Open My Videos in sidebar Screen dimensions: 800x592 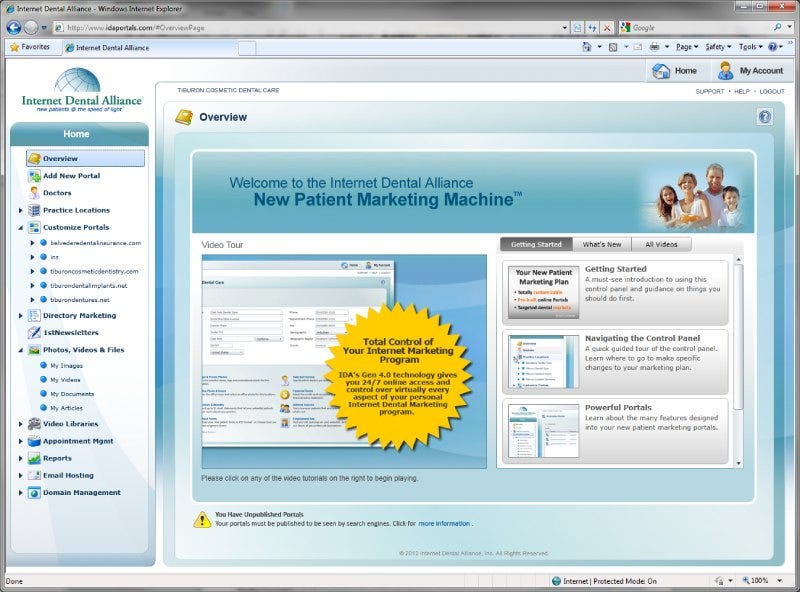pyautogui.click(x=65, y=380)
